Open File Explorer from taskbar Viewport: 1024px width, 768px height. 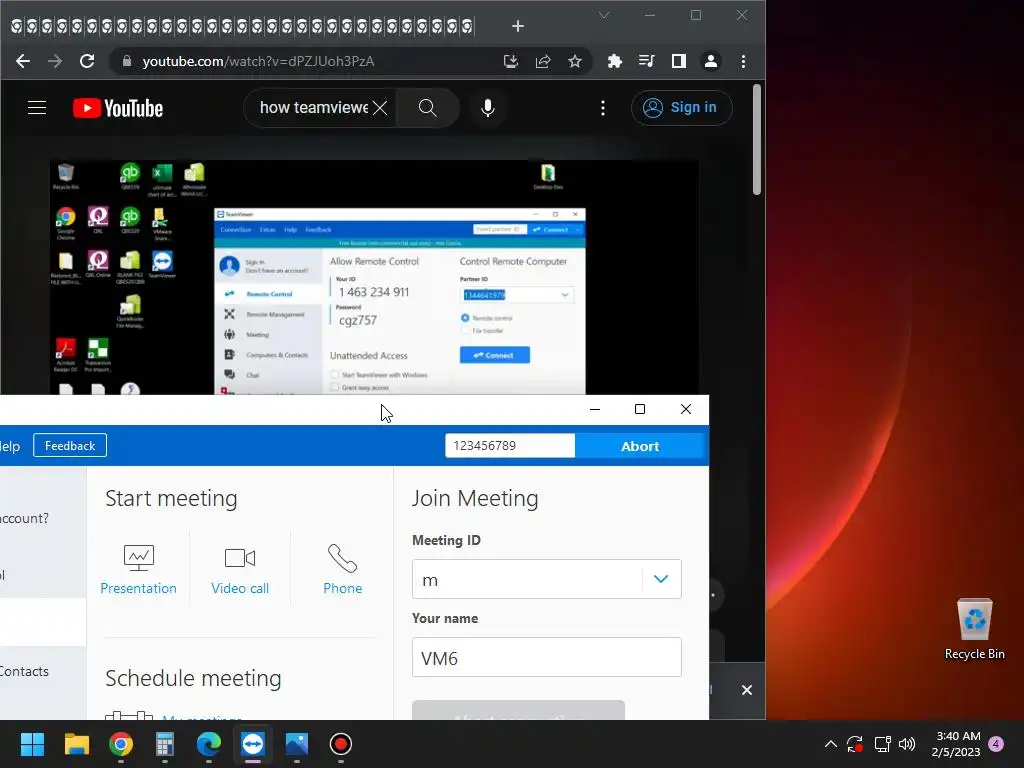[76, 744]
